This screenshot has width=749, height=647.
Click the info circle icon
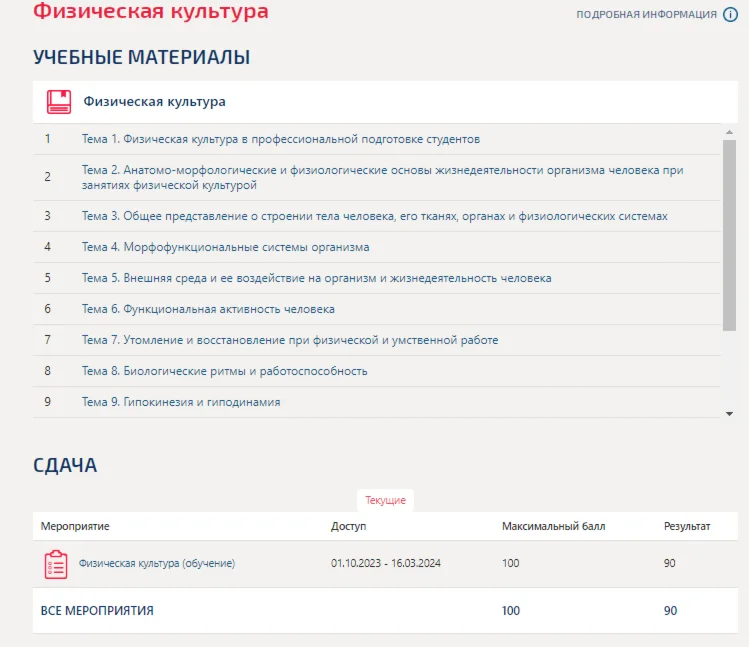click(730, 14)
